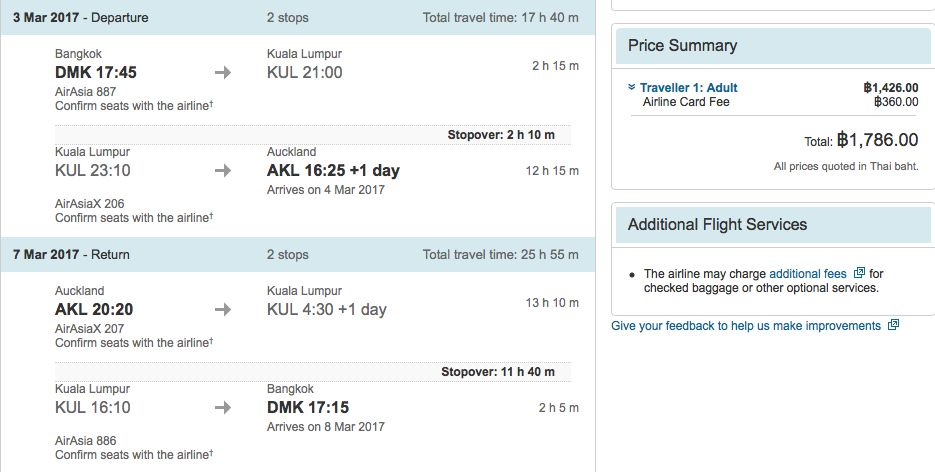
Task: Click the Stopover 11 h 40 m bar
Action: click(313, 372)
